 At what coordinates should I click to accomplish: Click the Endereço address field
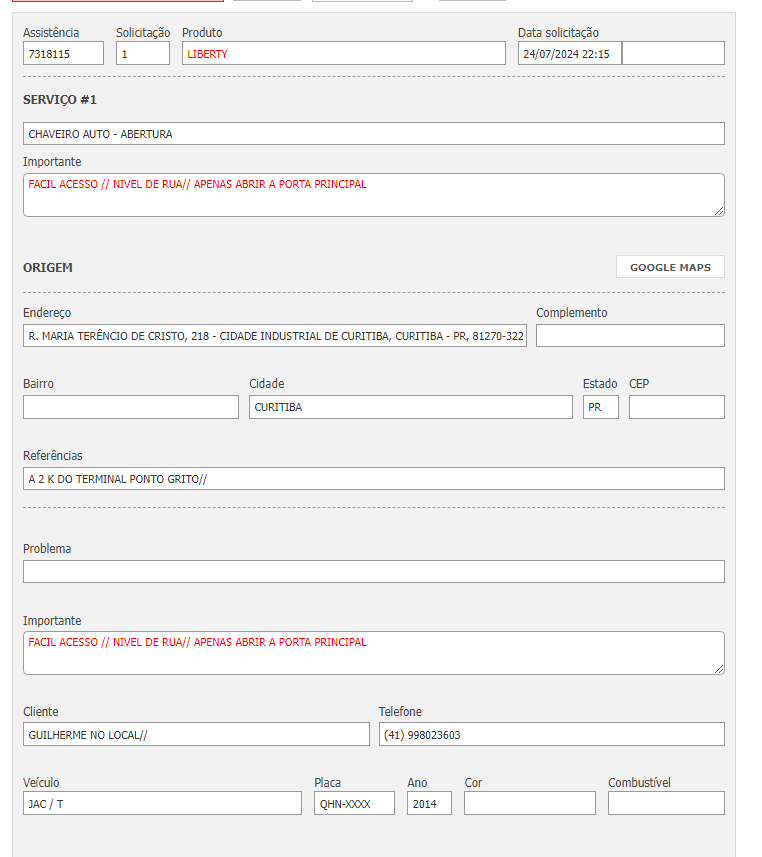pyautogui.click(x=275, y=336)
